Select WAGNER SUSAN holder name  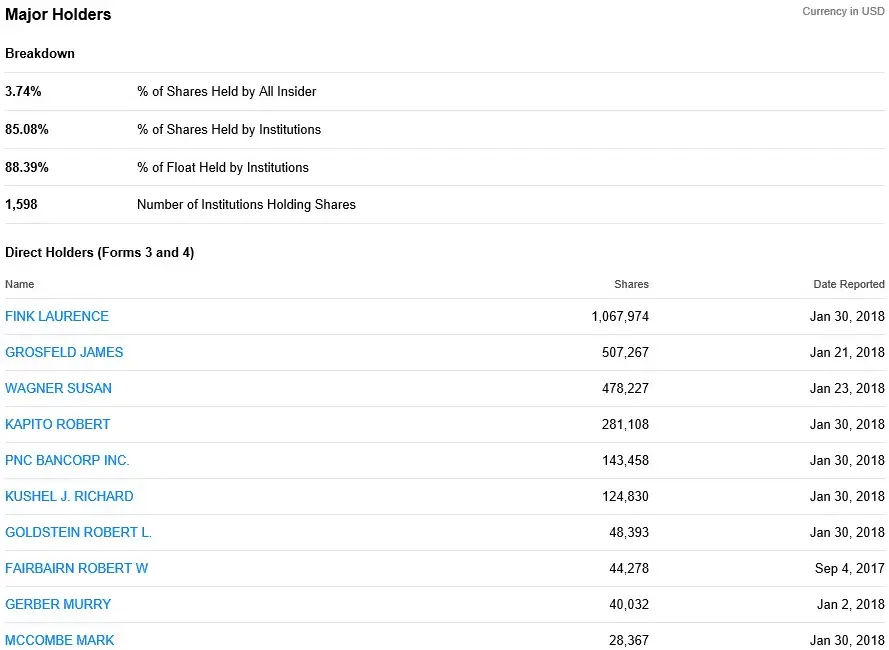[x=58, y=388]
